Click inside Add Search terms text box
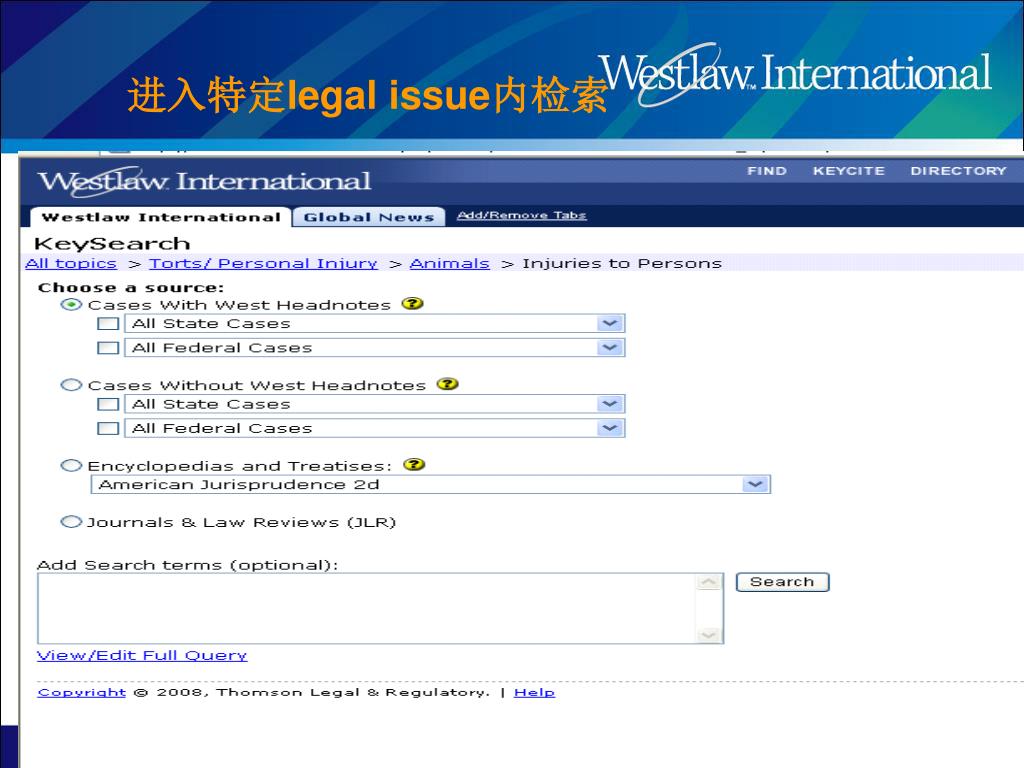This screenshot has height=768, width=1024. pyautogui.click(x=367, y=609)
